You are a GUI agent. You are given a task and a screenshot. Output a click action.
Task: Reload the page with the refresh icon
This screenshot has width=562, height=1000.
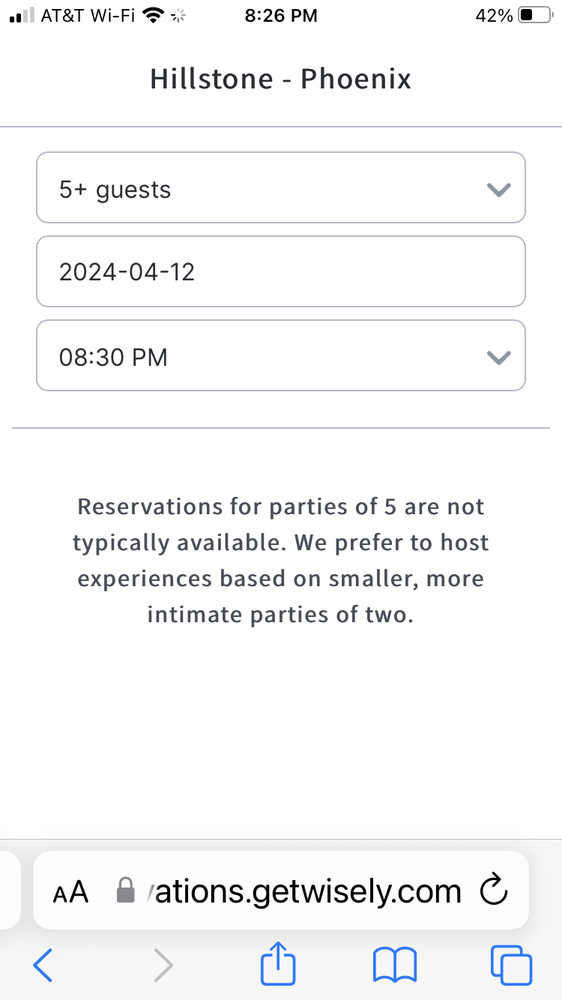coord(494,891)
